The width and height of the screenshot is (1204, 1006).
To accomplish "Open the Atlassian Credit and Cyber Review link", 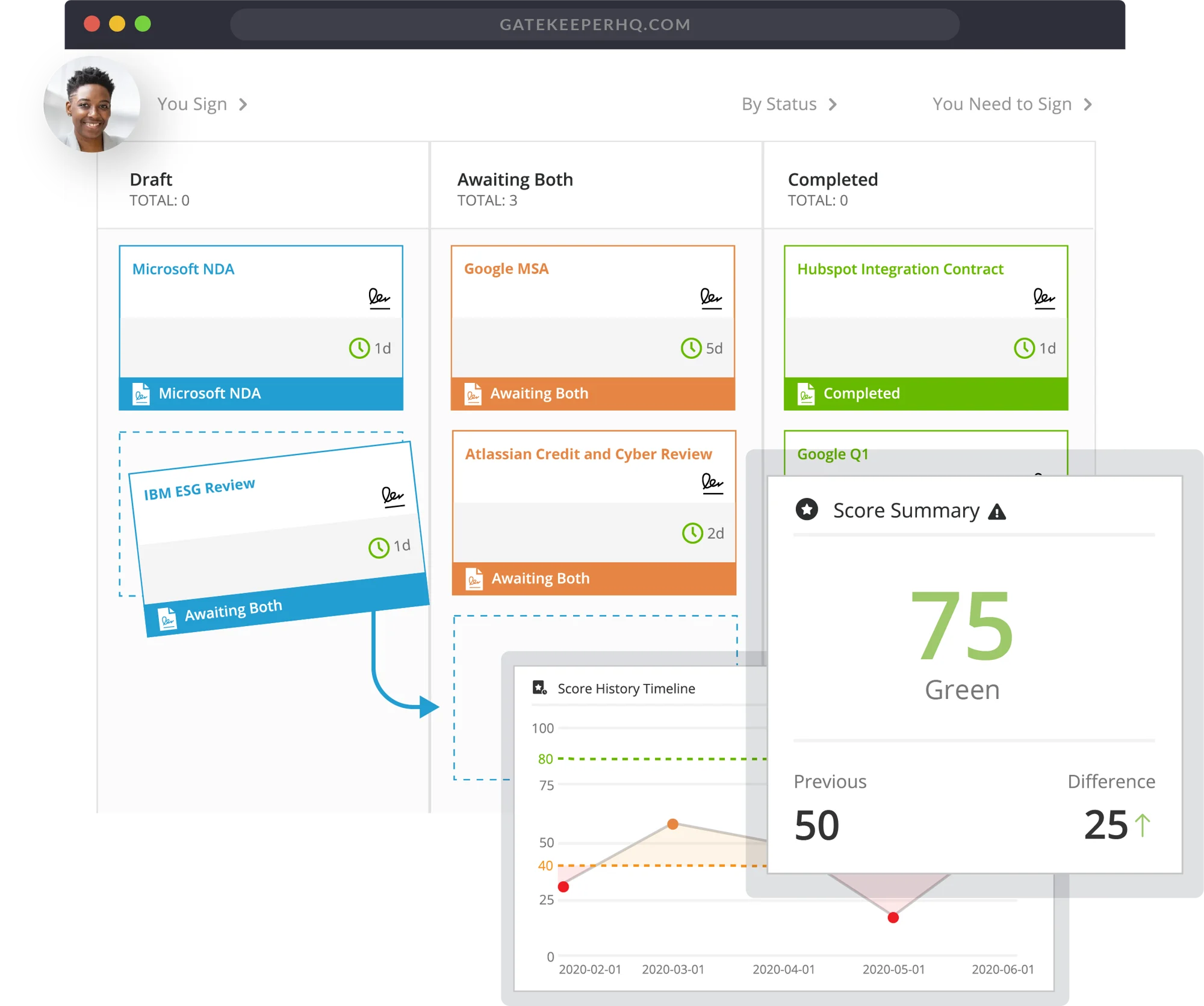I will coord(588,454).
